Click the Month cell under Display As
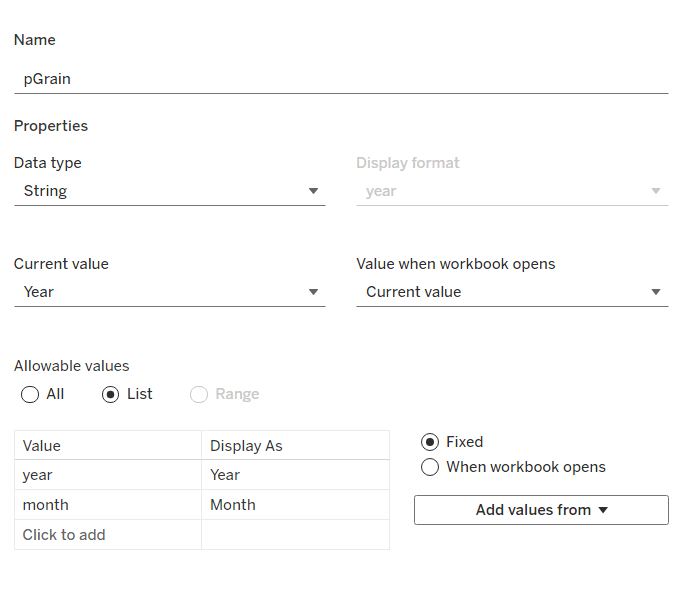This screenshot has width=680, height=602. (x=295, y=505)
